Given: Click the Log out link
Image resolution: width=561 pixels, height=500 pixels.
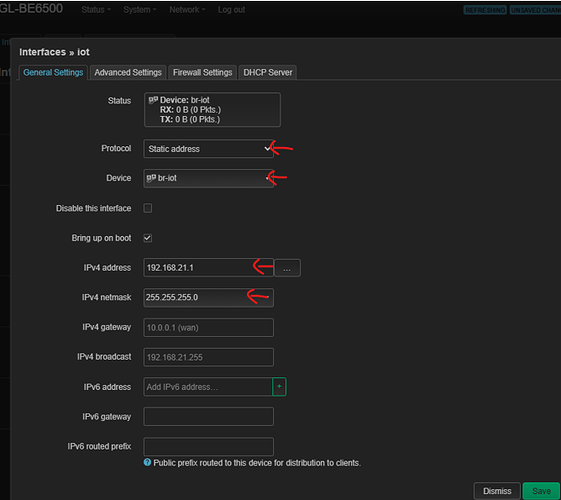Looking at the screenshot, I should pyautogui.click(x=231, y=10).
